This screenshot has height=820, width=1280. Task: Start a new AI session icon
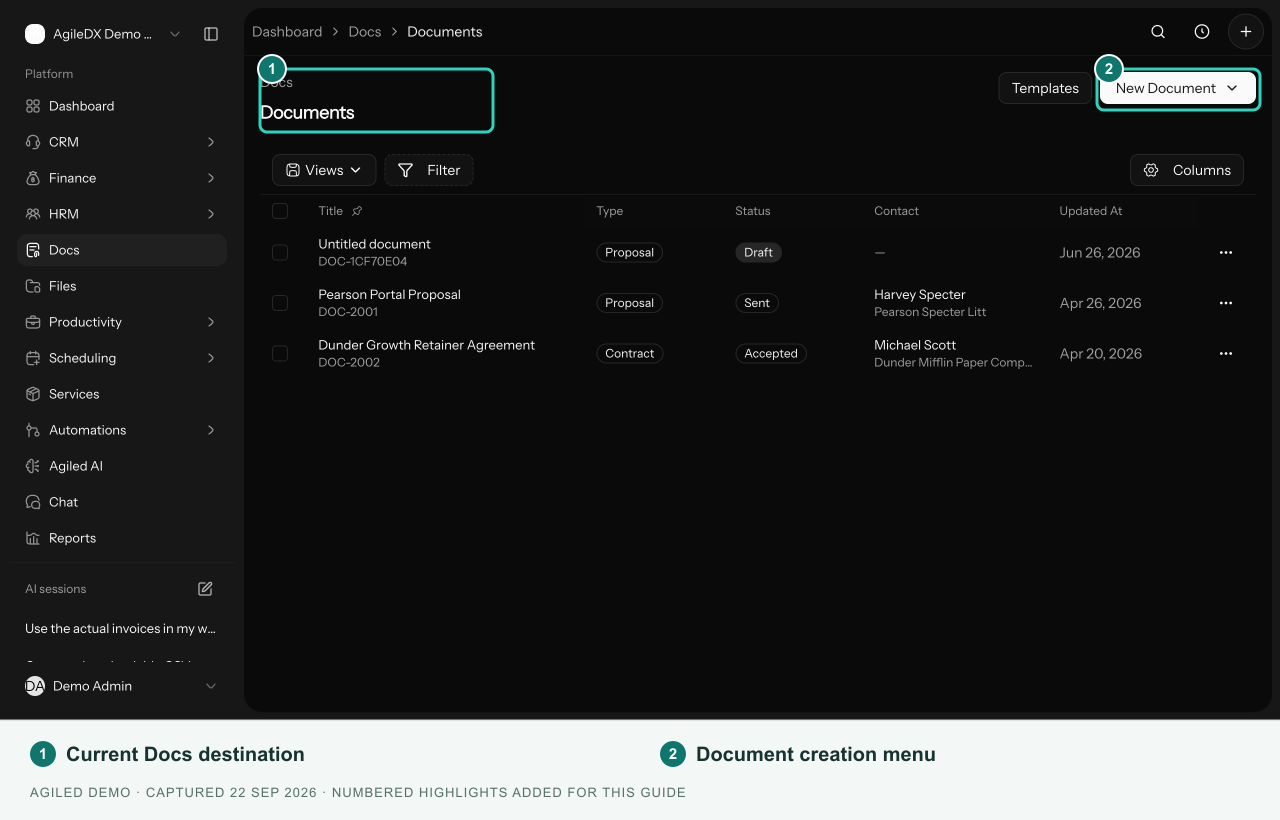[x=205, y=589]
